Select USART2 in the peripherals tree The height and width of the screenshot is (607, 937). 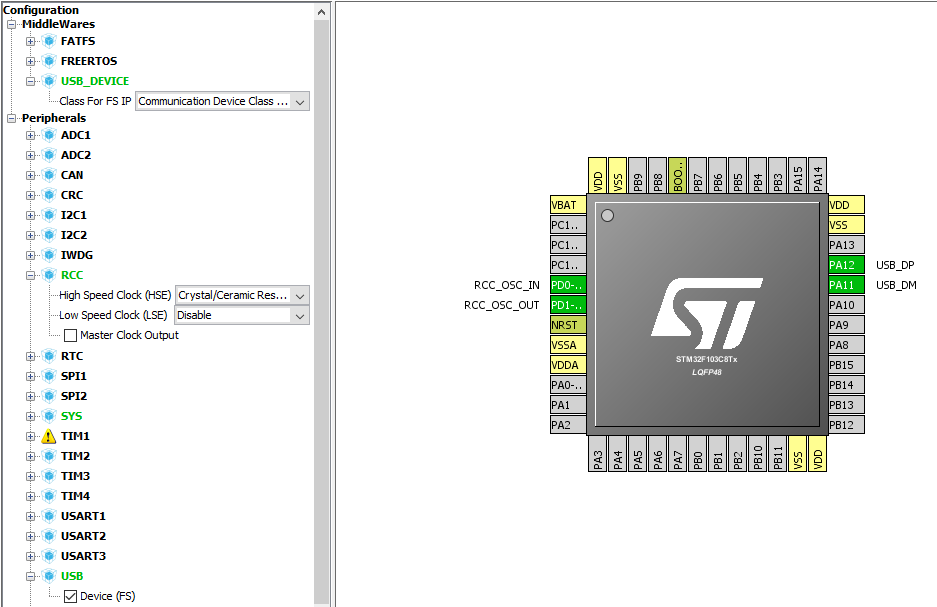tap(83, 536)
